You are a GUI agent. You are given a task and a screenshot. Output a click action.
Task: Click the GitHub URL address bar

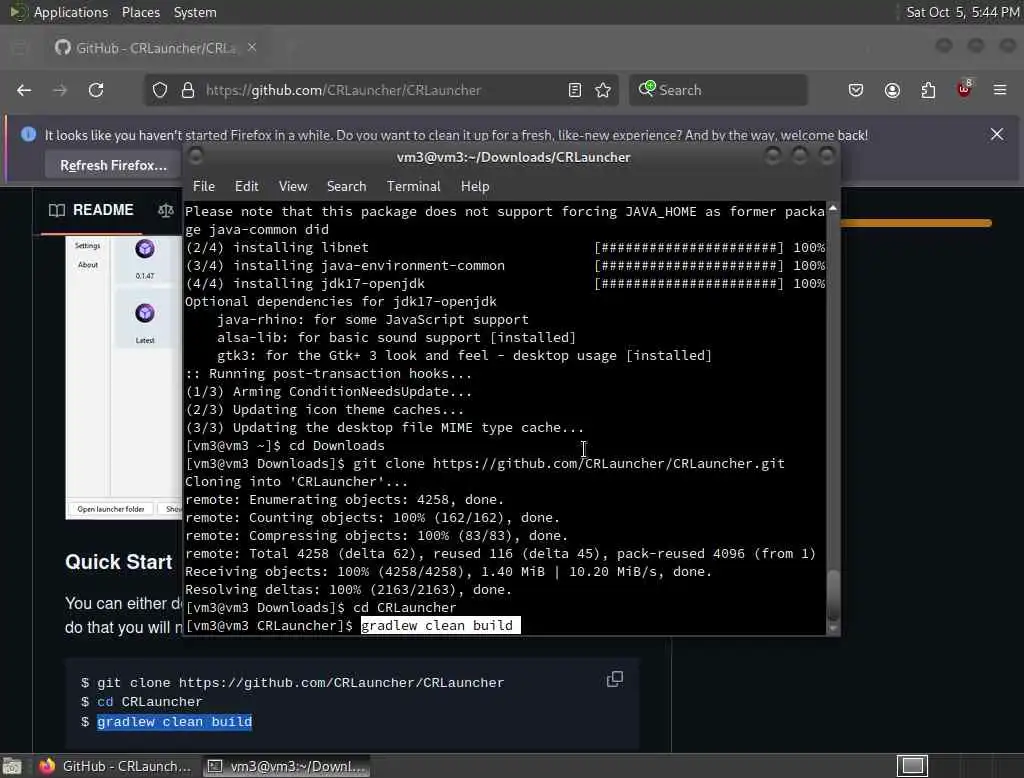379,90
